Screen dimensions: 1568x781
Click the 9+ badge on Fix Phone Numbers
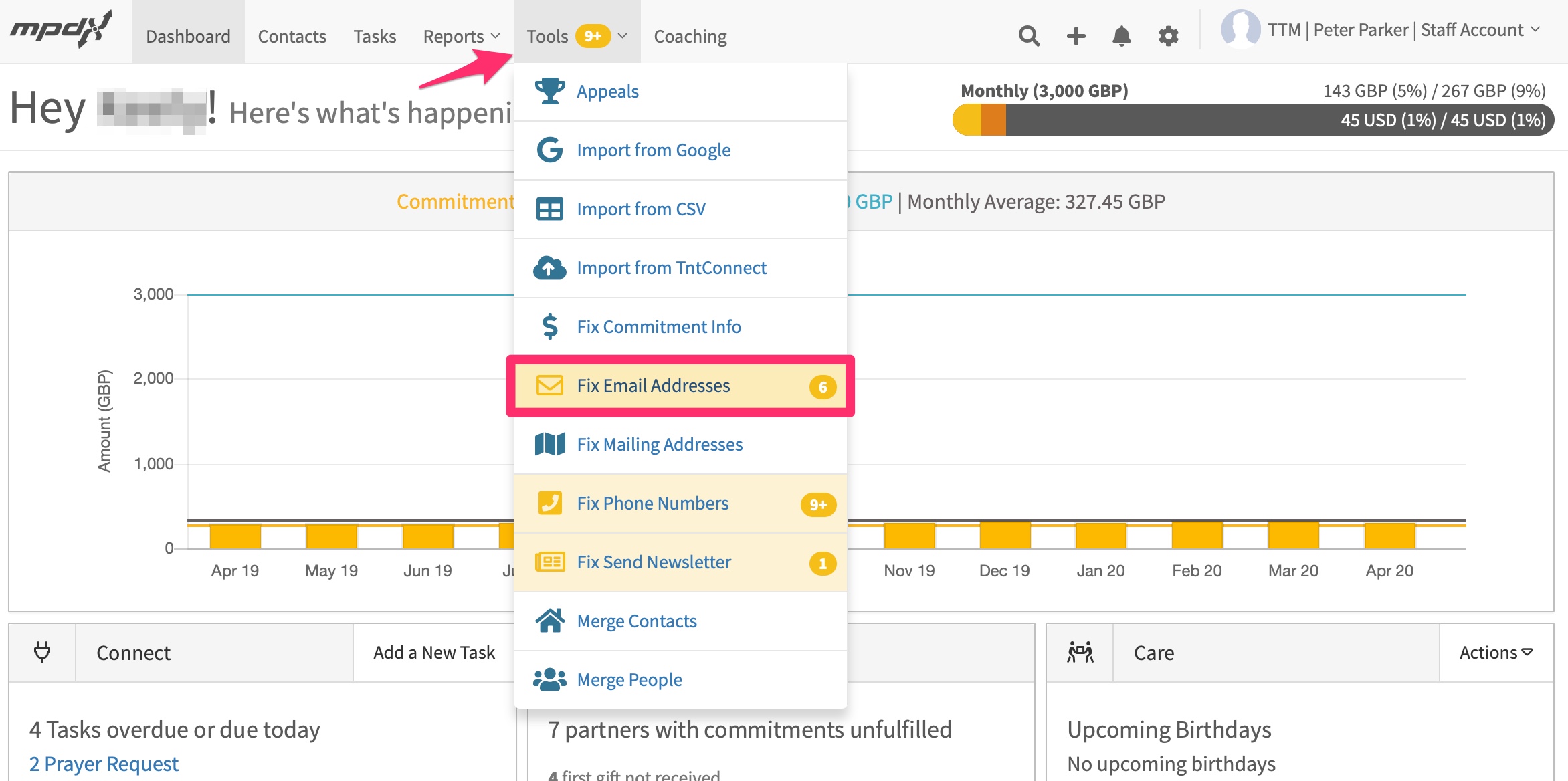[819, 504]
